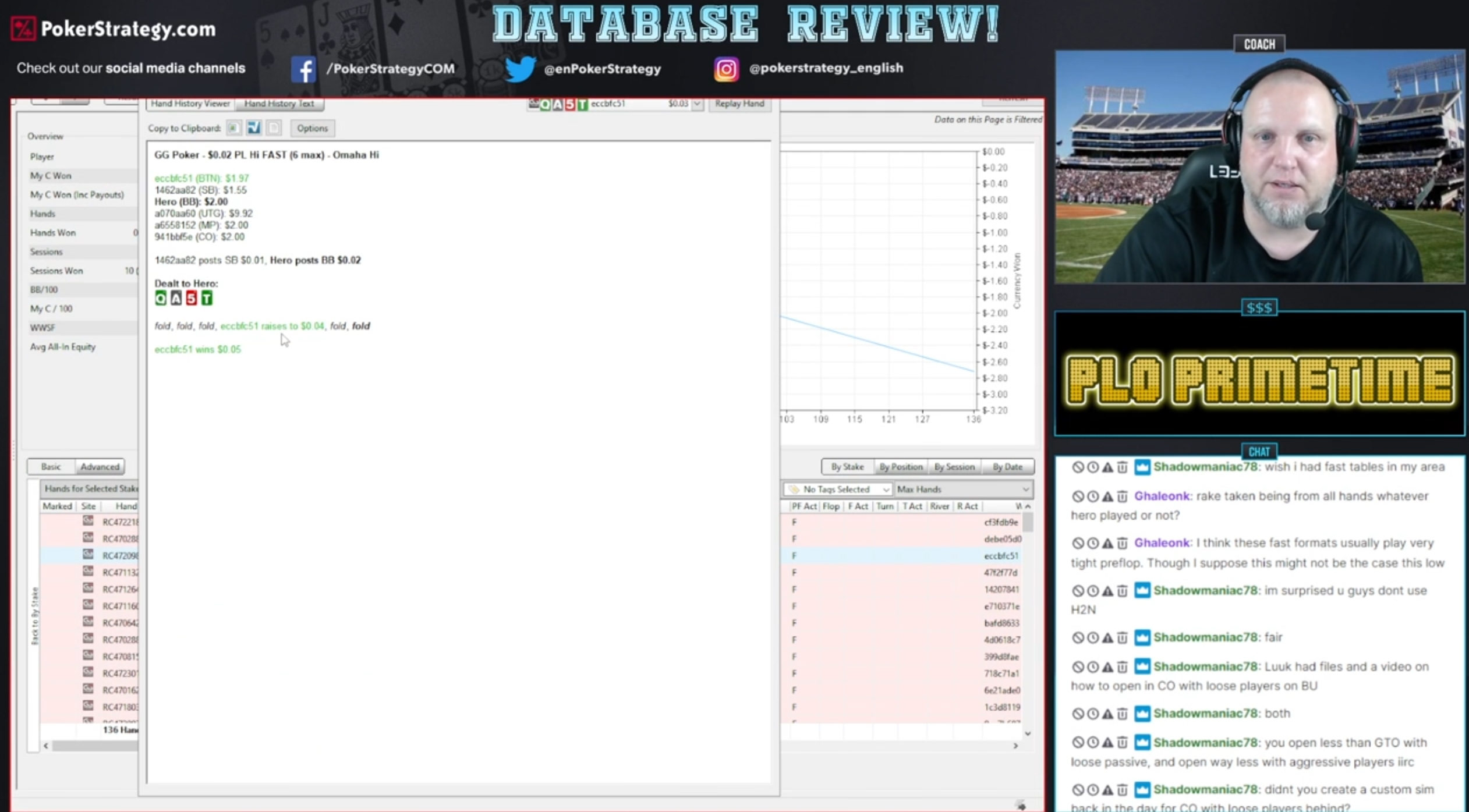Click the green Q card in Dealt to Hero
Screen dimensions: 1469x812
161,299
